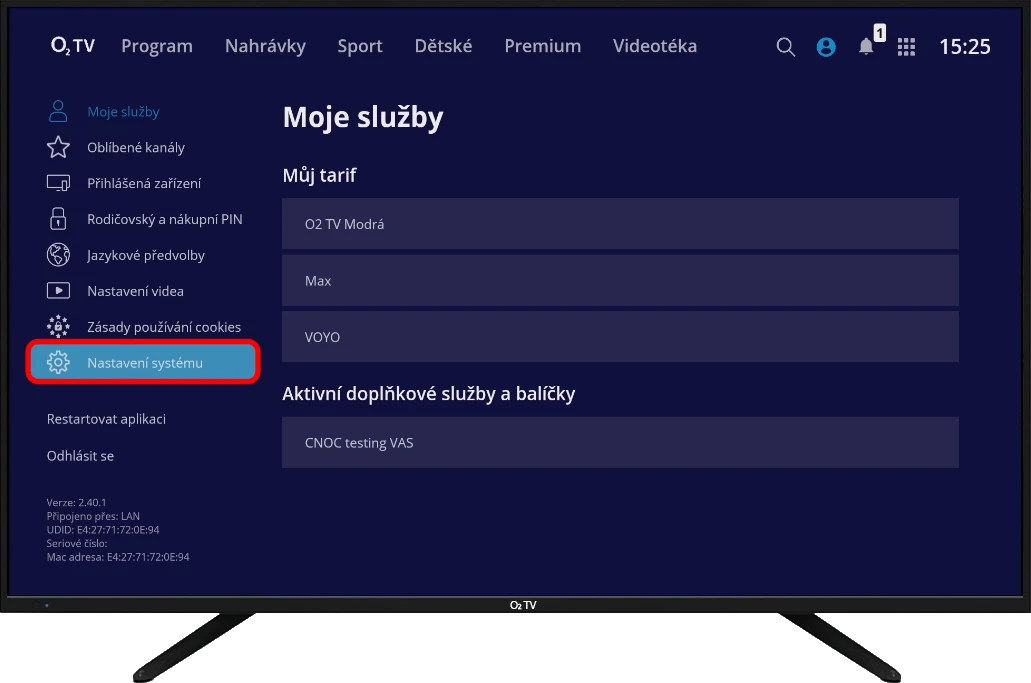
Task: Open the notifications bell icon
Action: (x=866, y=47)
